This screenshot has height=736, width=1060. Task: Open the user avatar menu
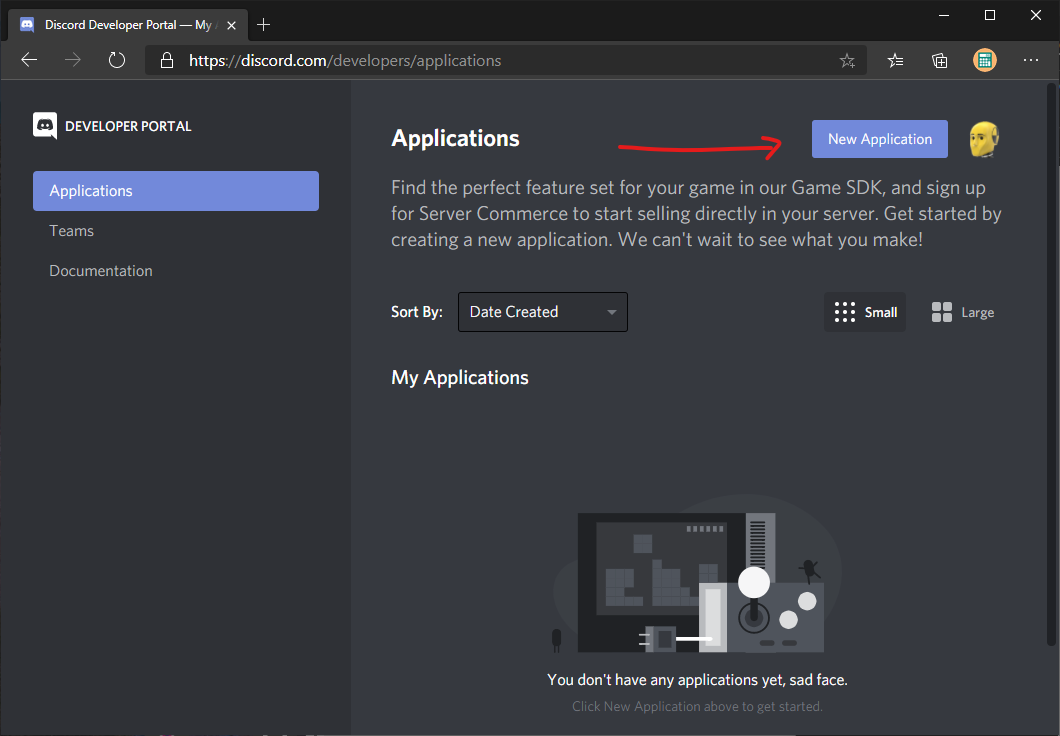[x=984, y=139]
